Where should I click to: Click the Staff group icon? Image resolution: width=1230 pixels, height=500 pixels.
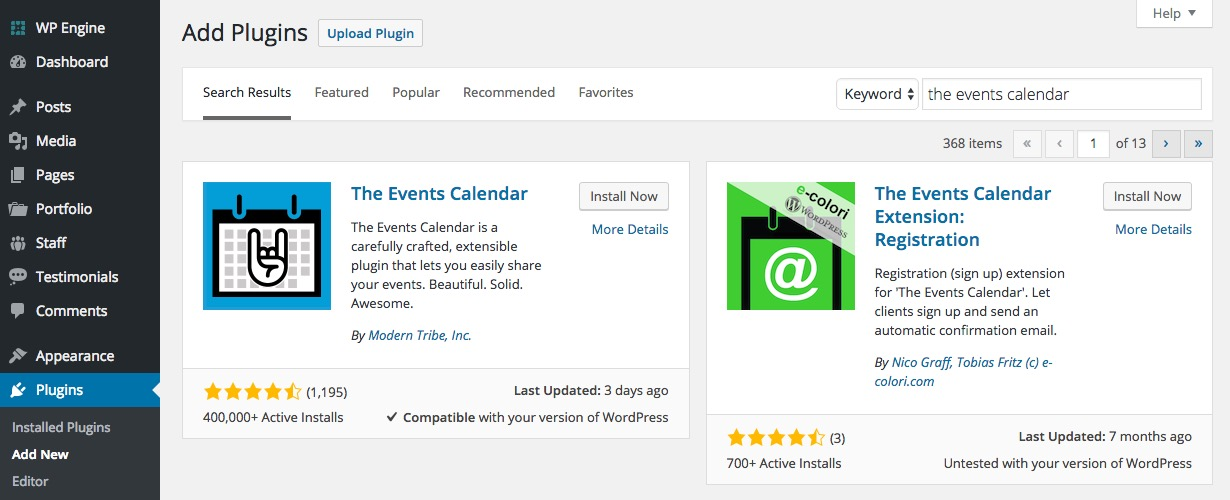click(18, 243)
